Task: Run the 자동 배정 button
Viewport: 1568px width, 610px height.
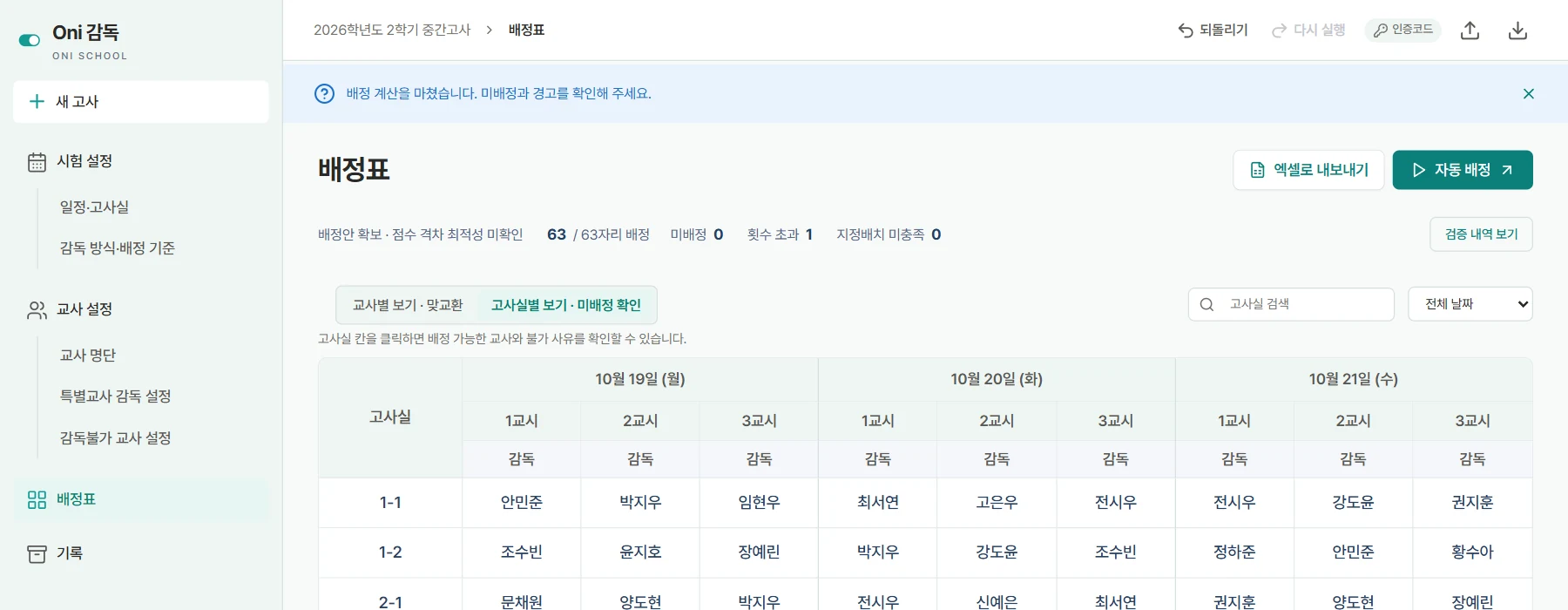Action: pyautogui.click(x=1463, y=170)
